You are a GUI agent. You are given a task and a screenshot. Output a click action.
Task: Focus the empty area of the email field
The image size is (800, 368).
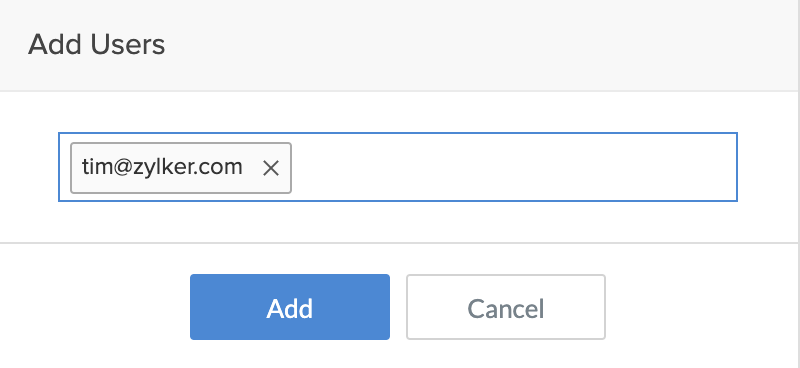(x=513, y=167)
